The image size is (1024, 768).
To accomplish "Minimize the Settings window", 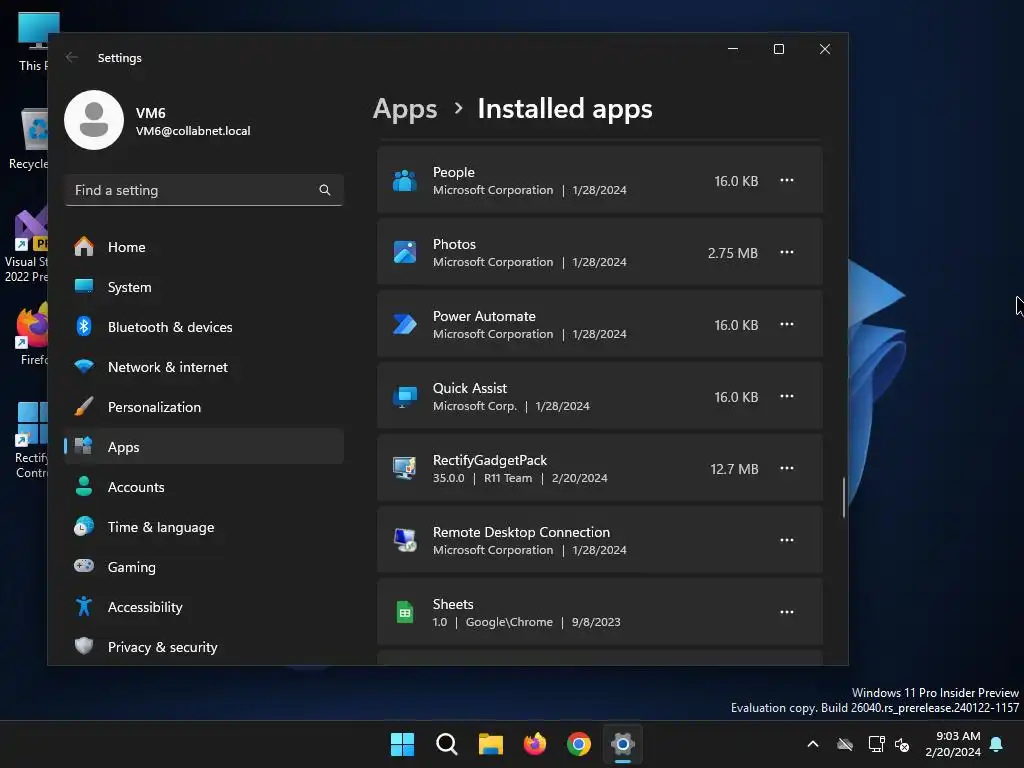I will point(733,49).
